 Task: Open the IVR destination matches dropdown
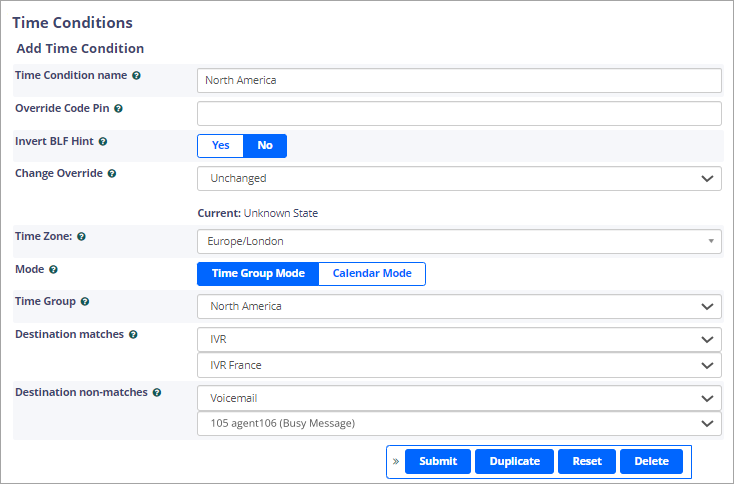click(x=459, y=339)
